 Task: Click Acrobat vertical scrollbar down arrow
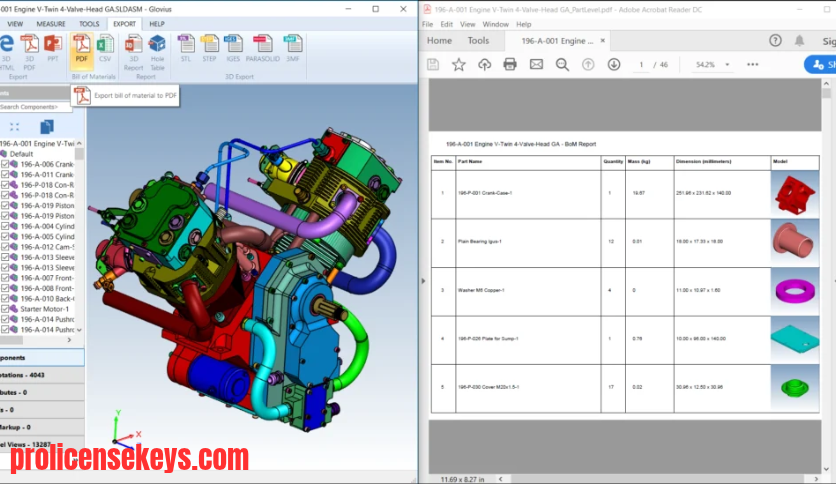pos(826,469)
